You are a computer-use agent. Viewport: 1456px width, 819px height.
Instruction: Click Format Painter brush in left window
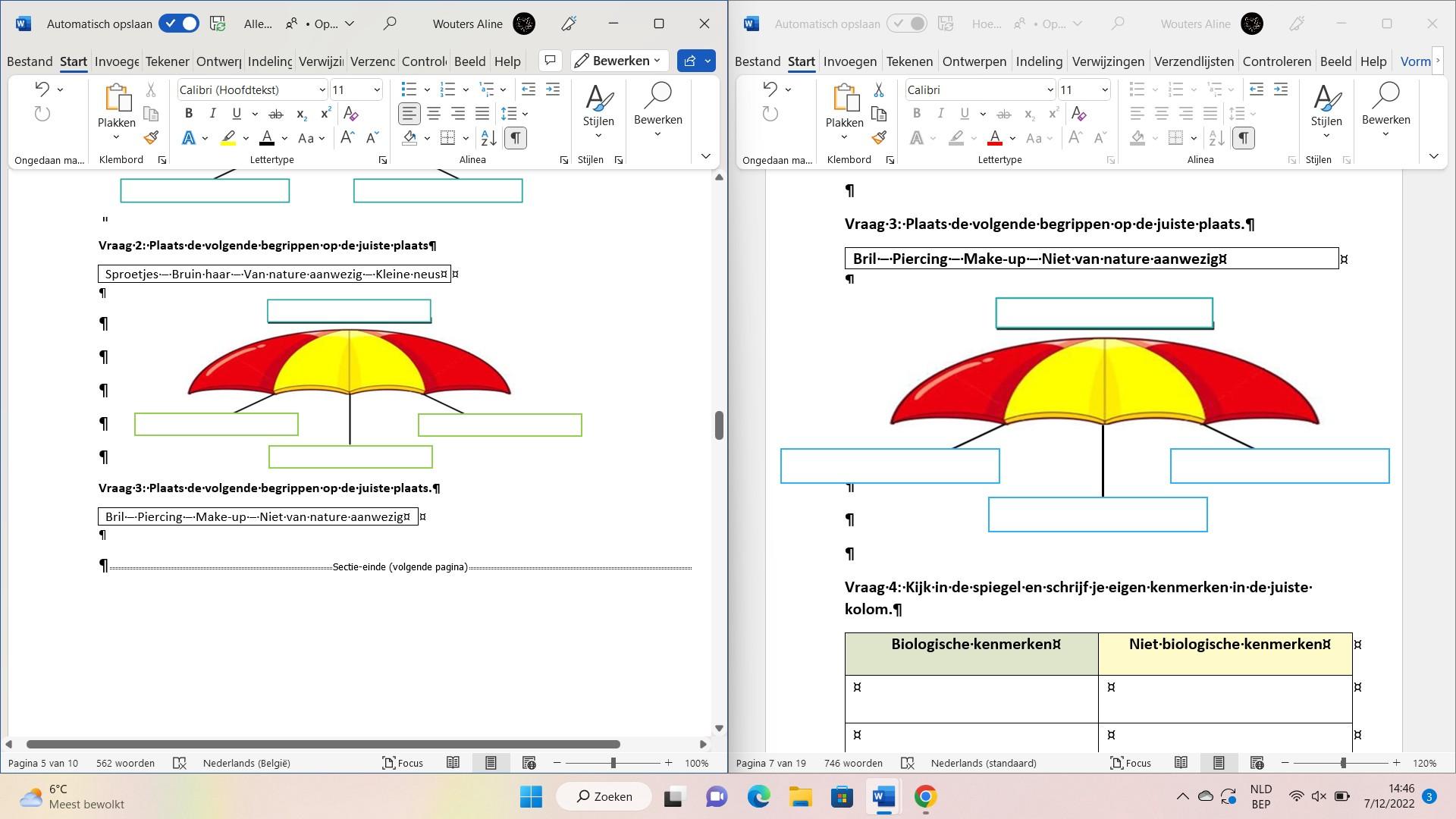(151, 138)
